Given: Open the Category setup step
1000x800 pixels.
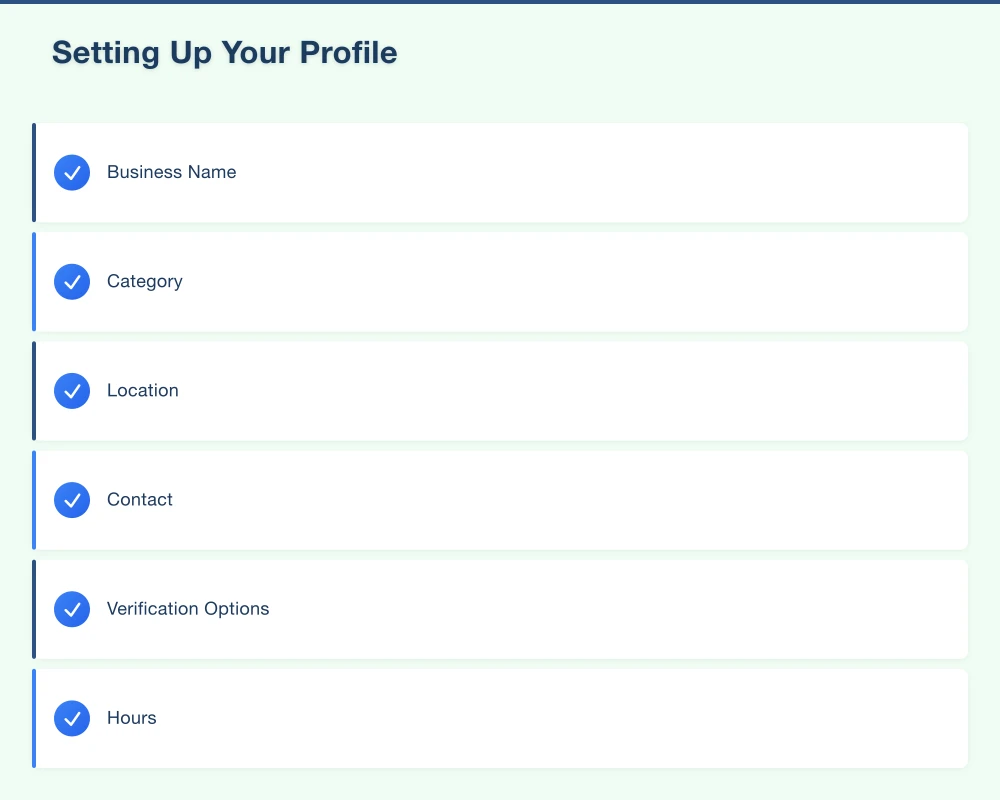Looking at the screenshot, I should click(500, 281).
